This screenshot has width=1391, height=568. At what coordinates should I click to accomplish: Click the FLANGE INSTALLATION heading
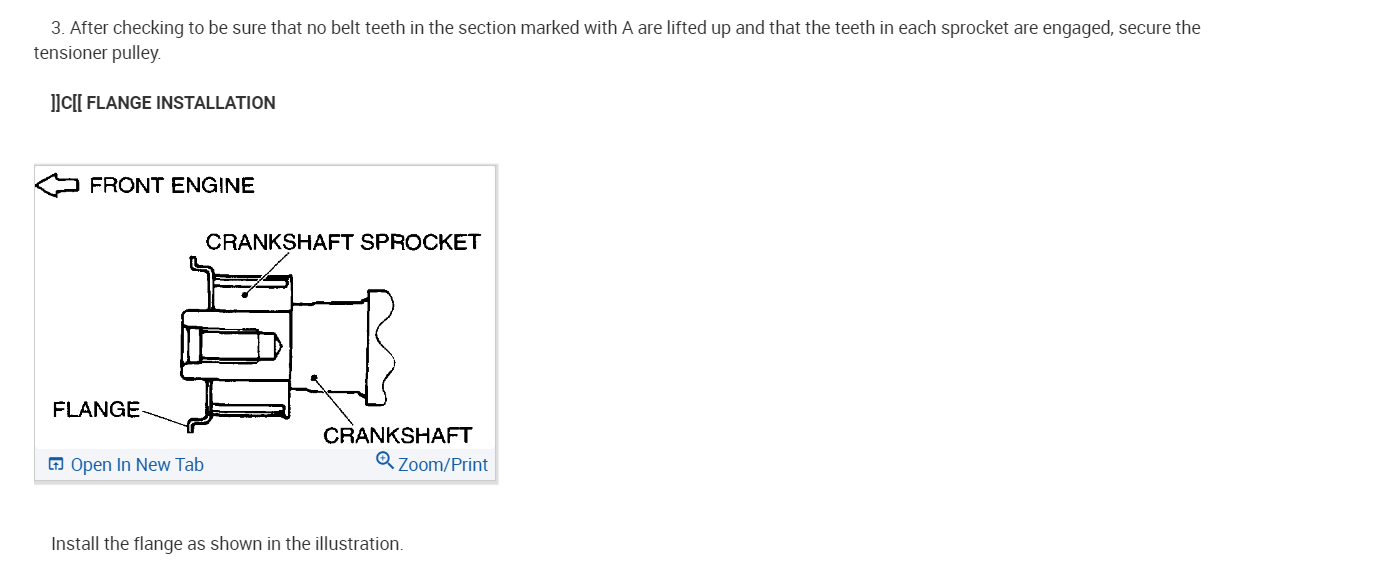coord(181,103)
